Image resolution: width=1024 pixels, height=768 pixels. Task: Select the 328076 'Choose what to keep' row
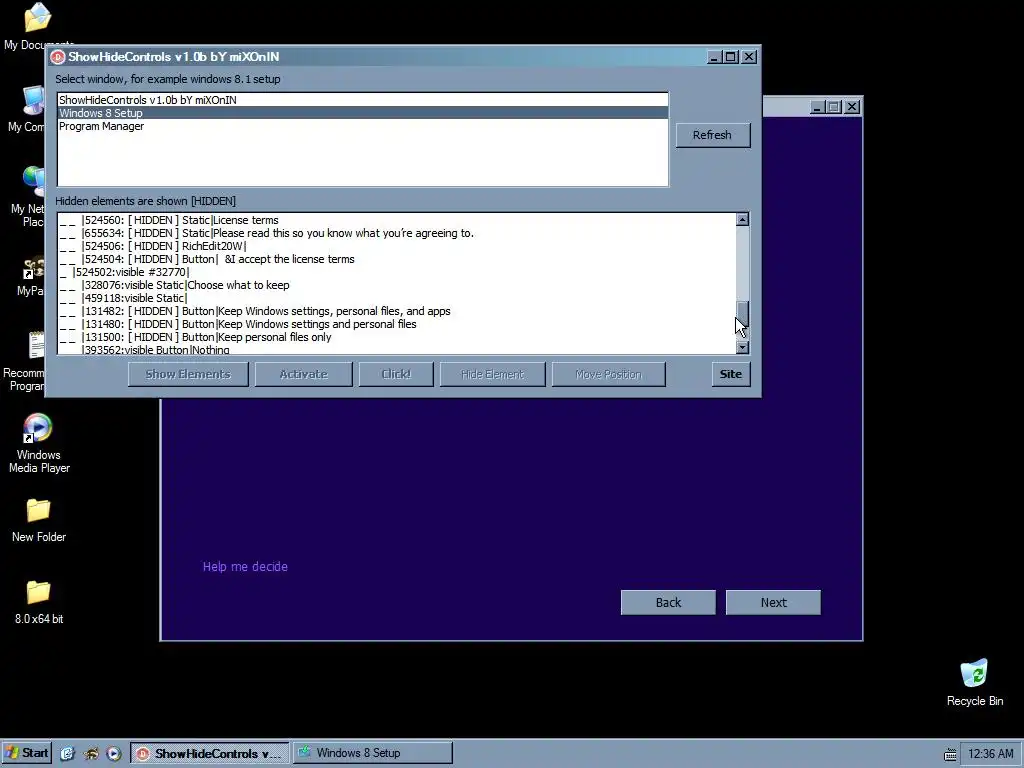[396, 285]
